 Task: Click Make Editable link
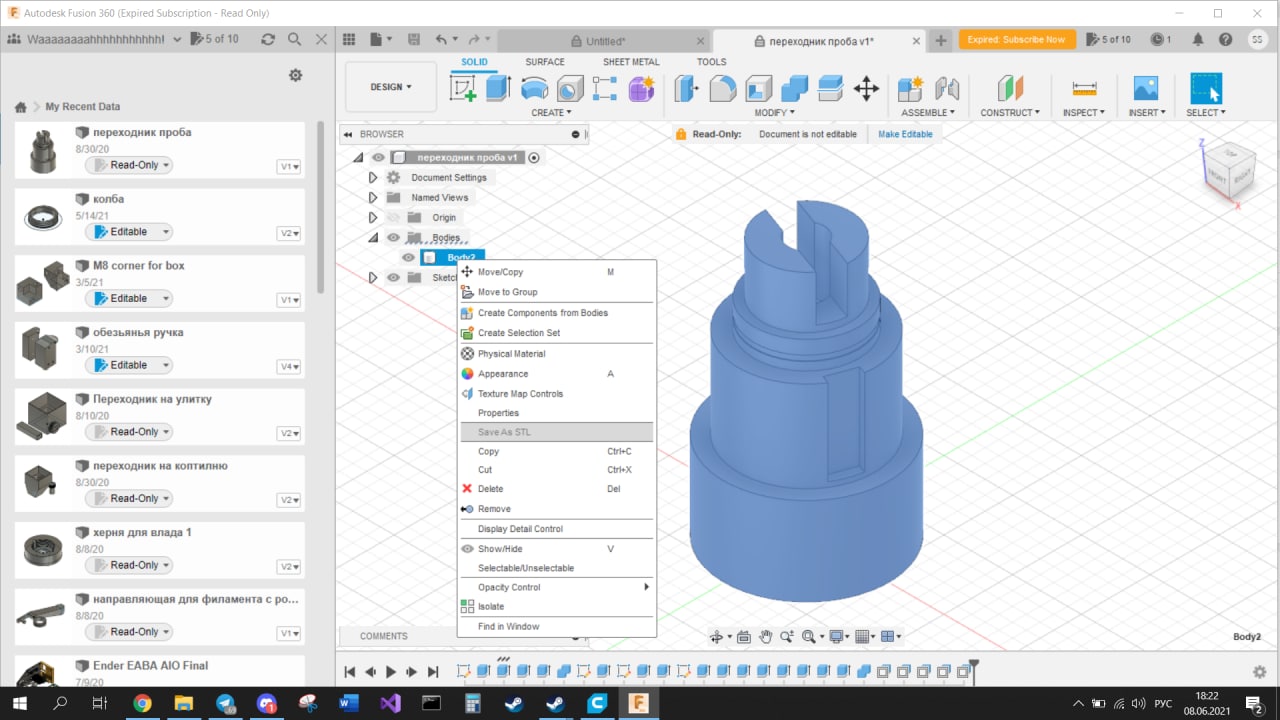click(905, 134)
